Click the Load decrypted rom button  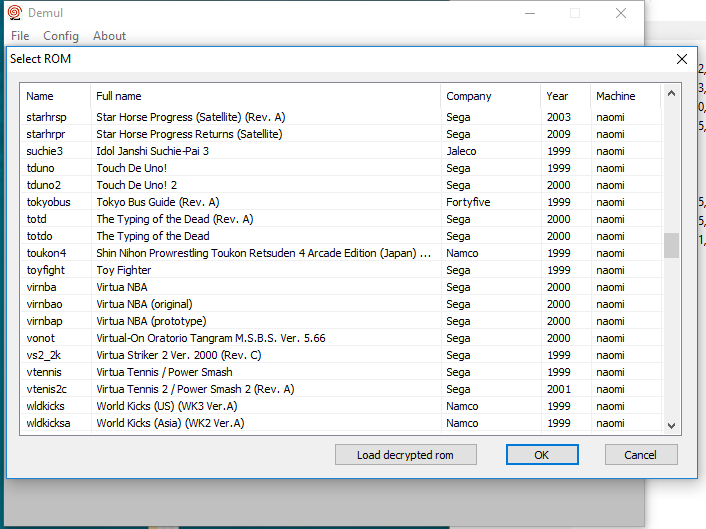click(406, 455)
